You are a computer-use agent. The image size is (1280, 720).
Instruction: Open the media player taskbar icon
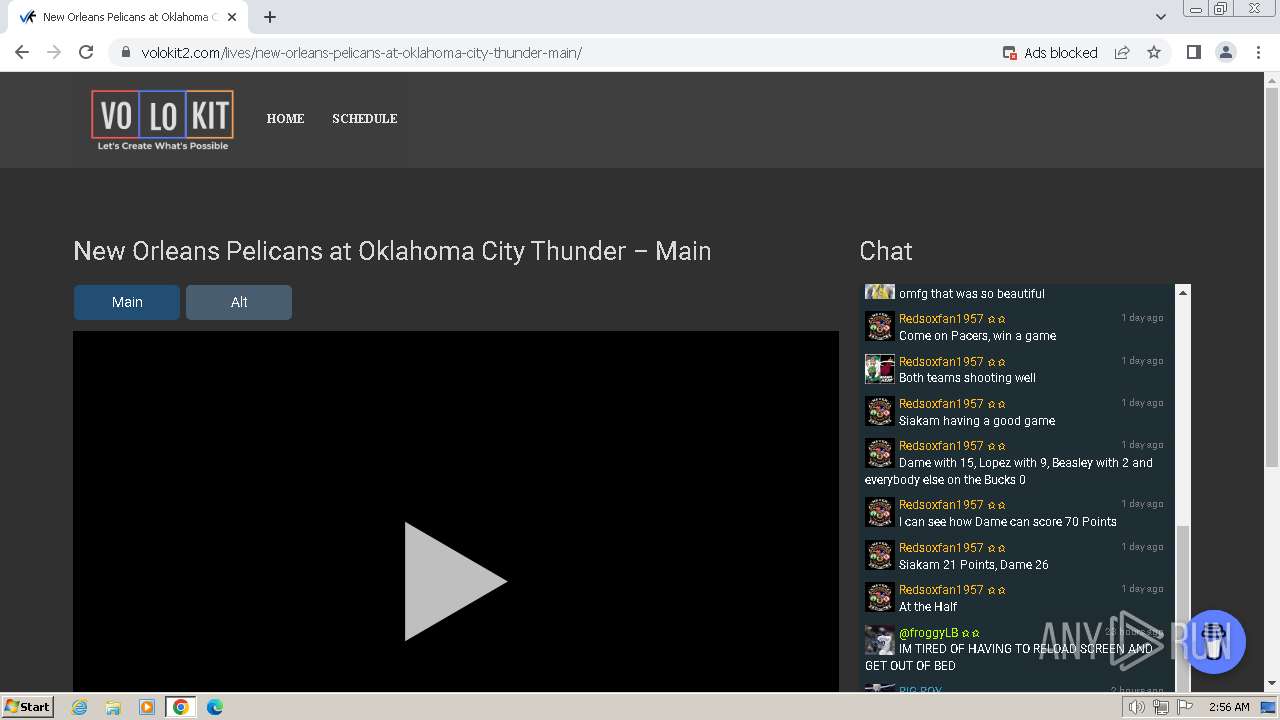(147, 707)
